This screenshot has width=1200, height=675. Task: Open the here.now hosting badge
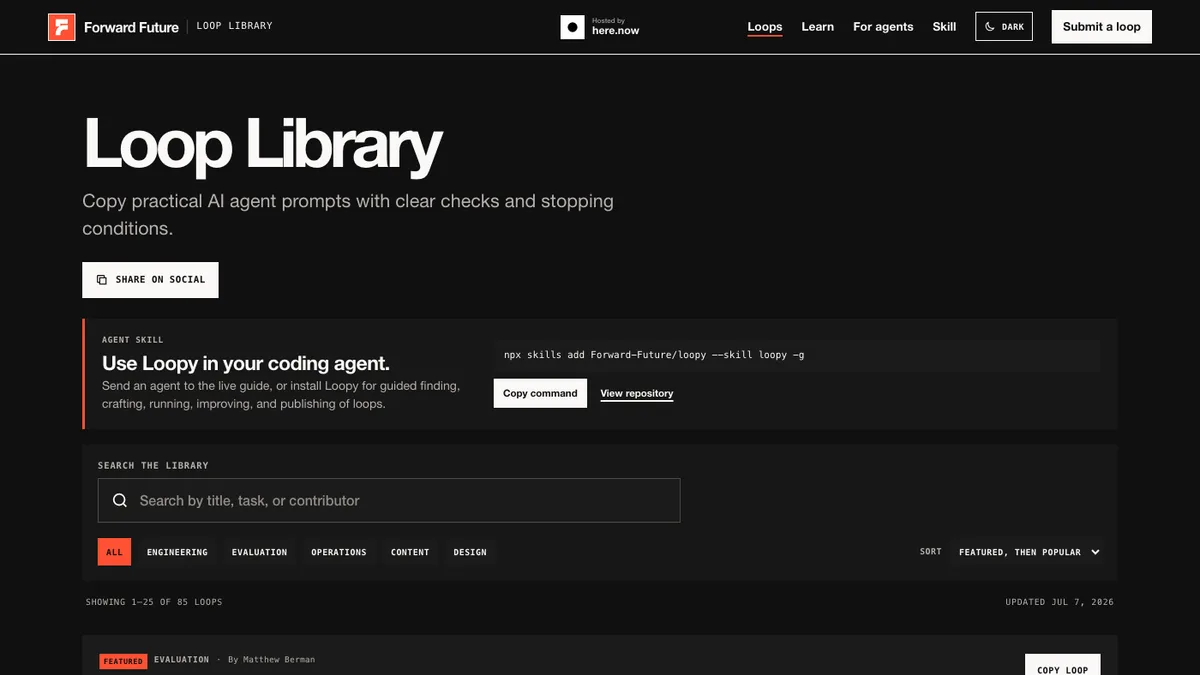600,27
